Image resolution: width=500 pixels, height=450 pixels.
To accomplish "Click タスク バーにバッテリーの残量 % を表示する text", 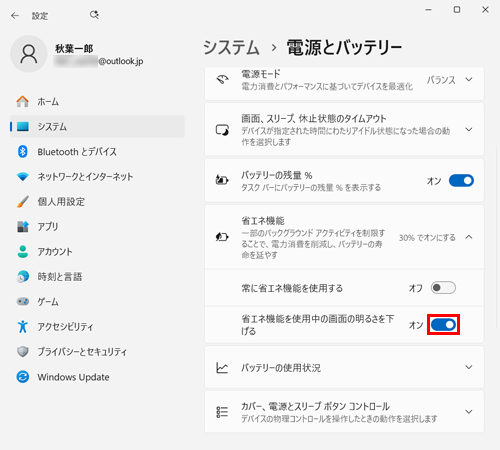I will coord(311,188).
